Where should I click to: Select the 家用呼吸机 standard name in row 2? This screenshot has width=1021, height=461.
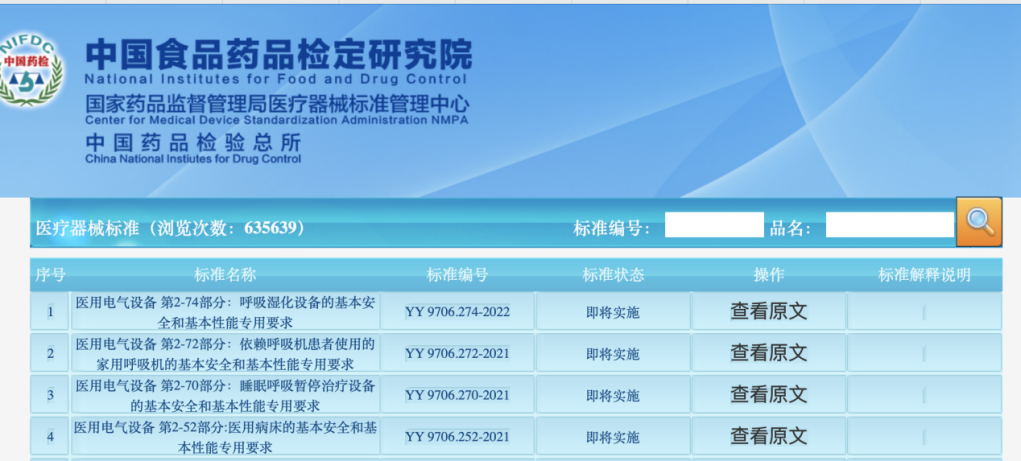[225, 353]
